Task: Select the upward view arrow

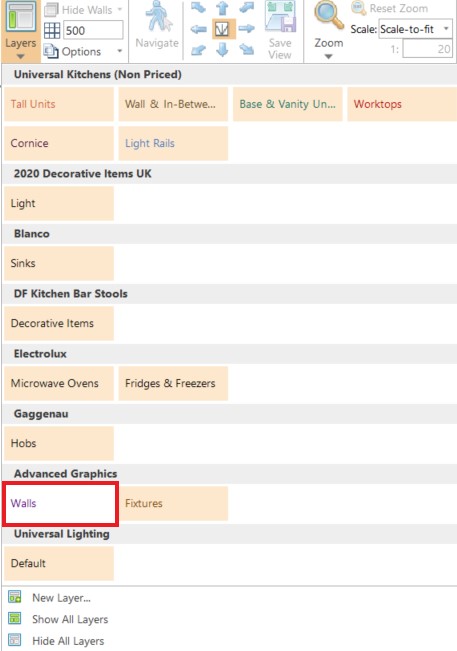Action: [223, 8]
